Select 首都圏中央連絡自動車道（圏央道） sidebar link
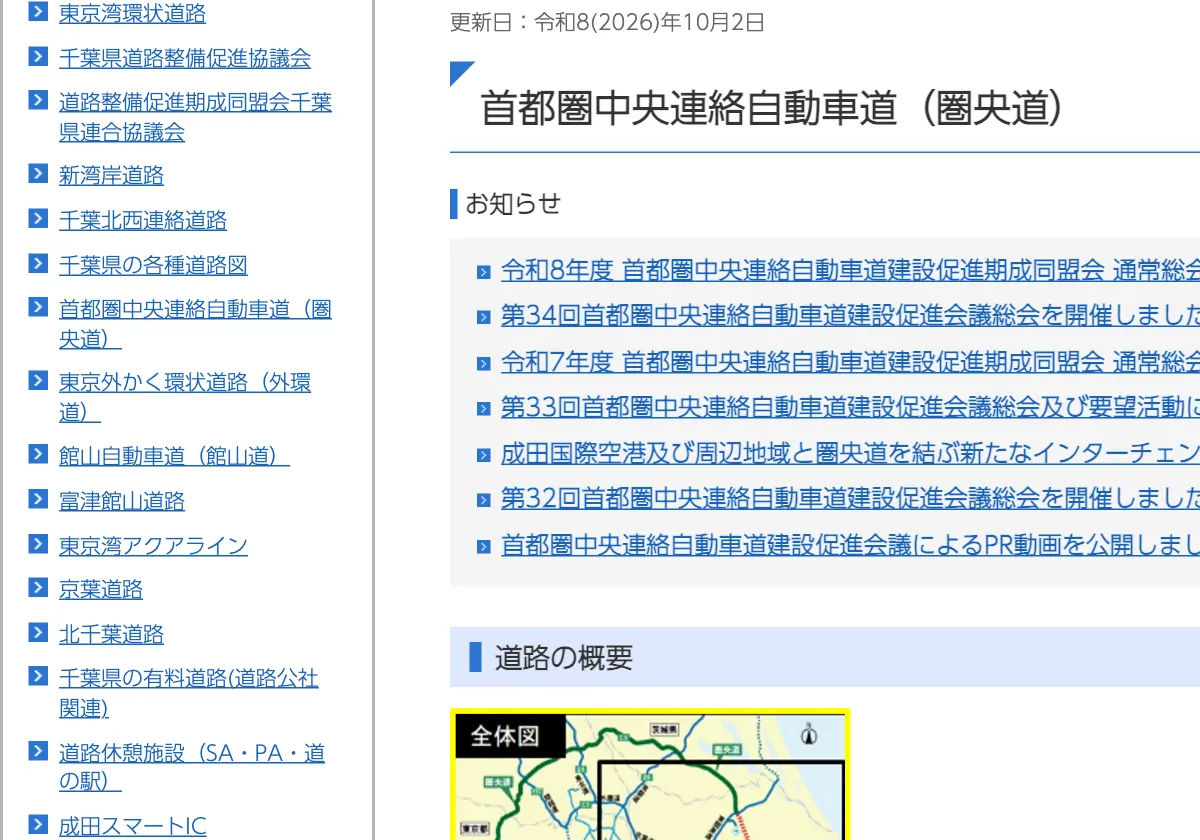1200x840 pixels. click(x=195, y=324)
